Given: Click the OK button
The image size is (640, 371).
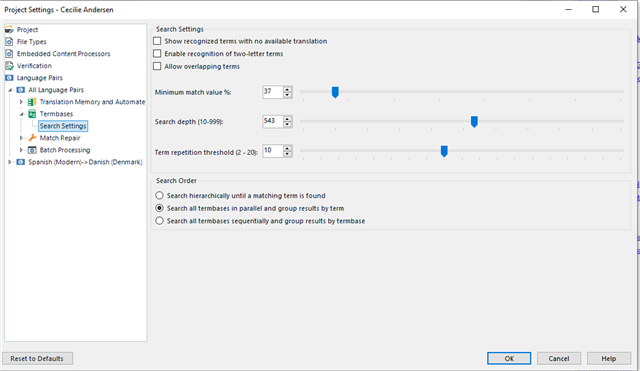Looking at the screenshot, I should pos(509,358).
